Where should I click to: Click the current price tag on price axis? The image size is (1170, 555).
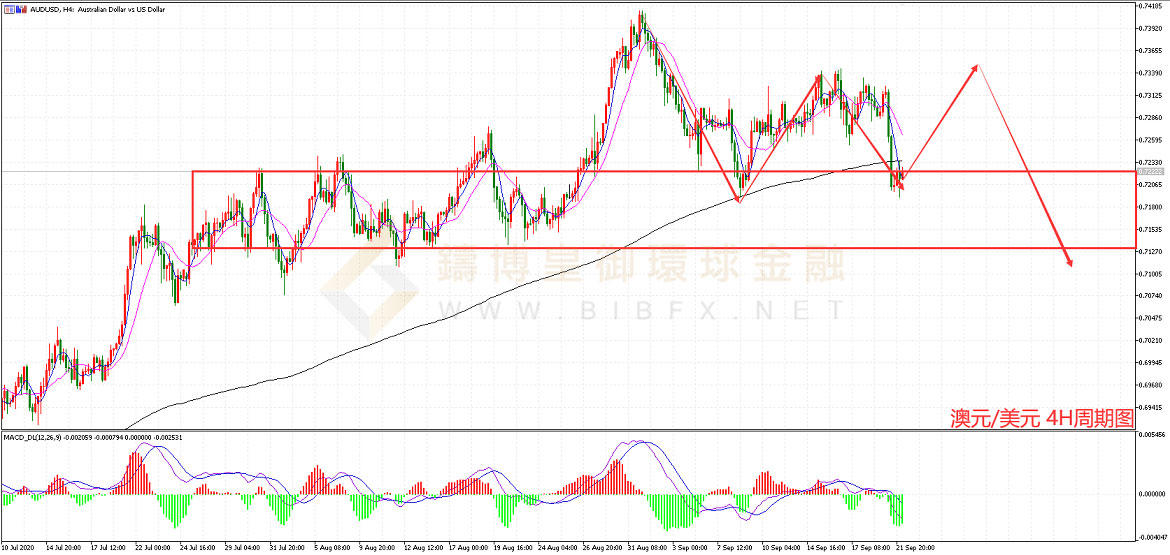point(1149,172)
